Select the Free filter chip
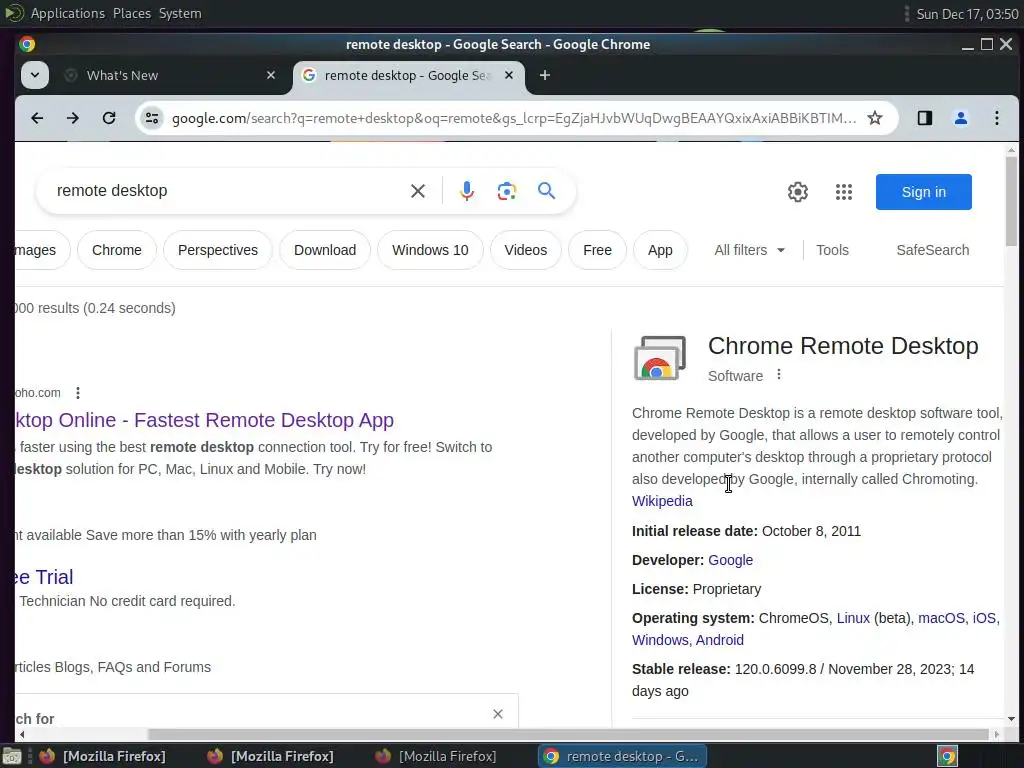The image size is (1024, 768). 598,250
